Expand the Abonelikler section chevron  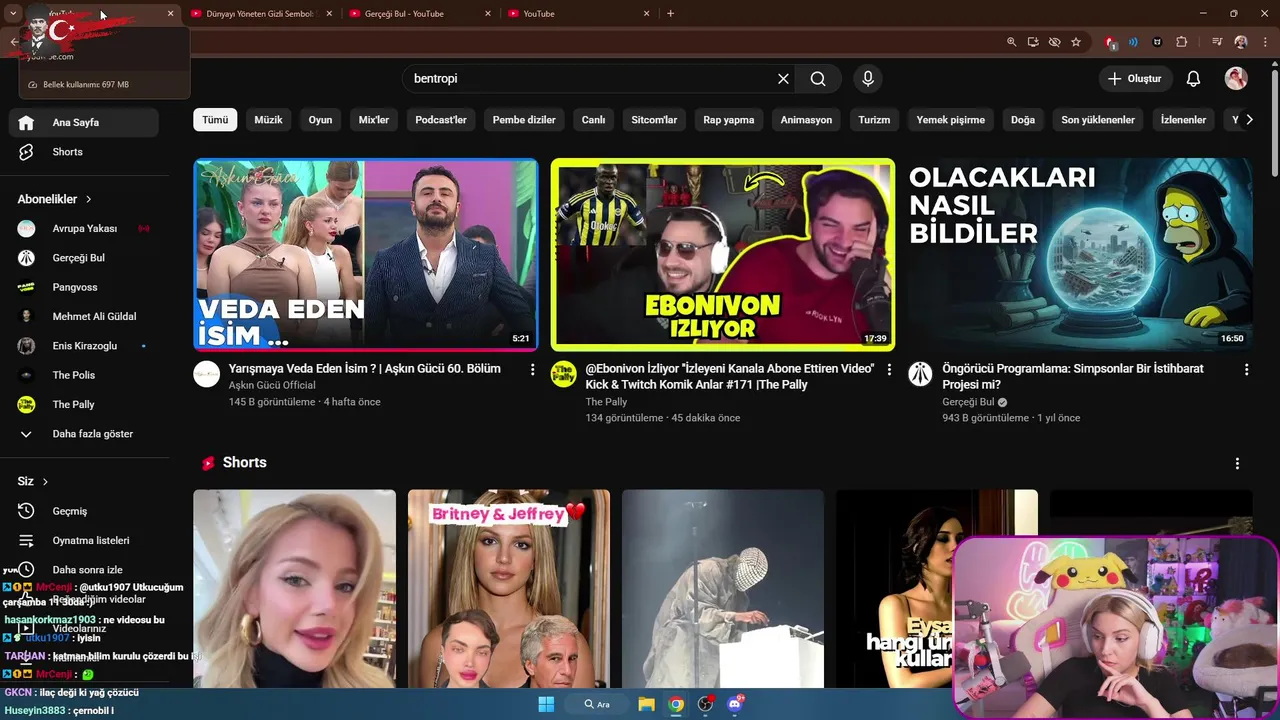(x=89, y=199)
